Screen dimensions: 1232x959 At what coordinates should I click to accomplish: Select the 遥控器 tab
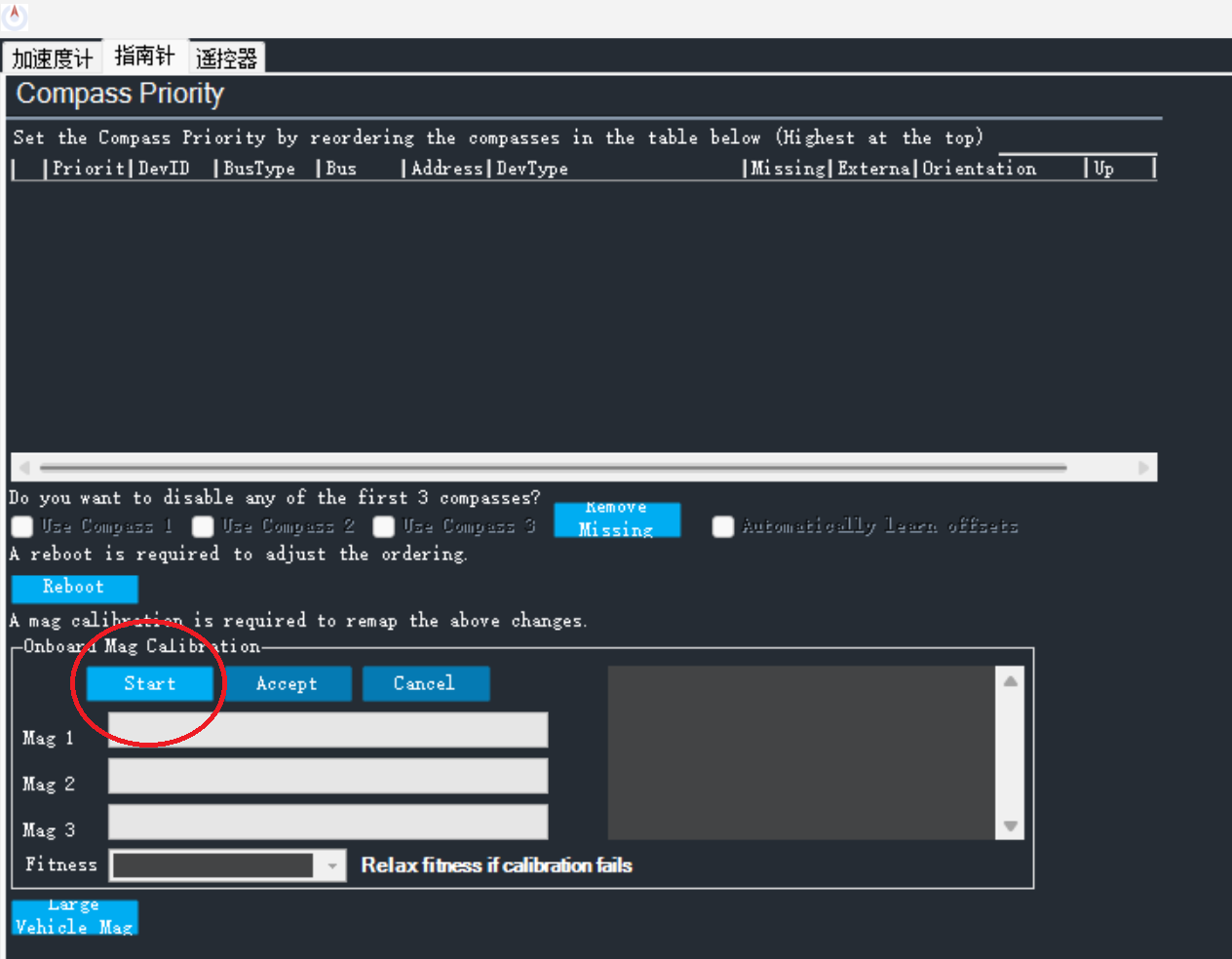tap(226, 58)
